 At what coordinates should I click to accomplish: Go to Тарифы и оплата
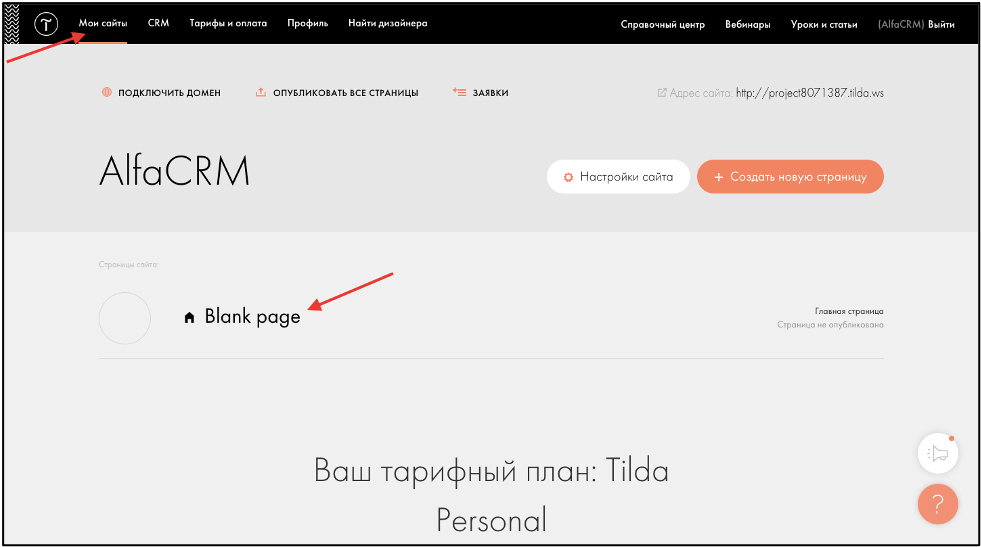click(228, 23)
